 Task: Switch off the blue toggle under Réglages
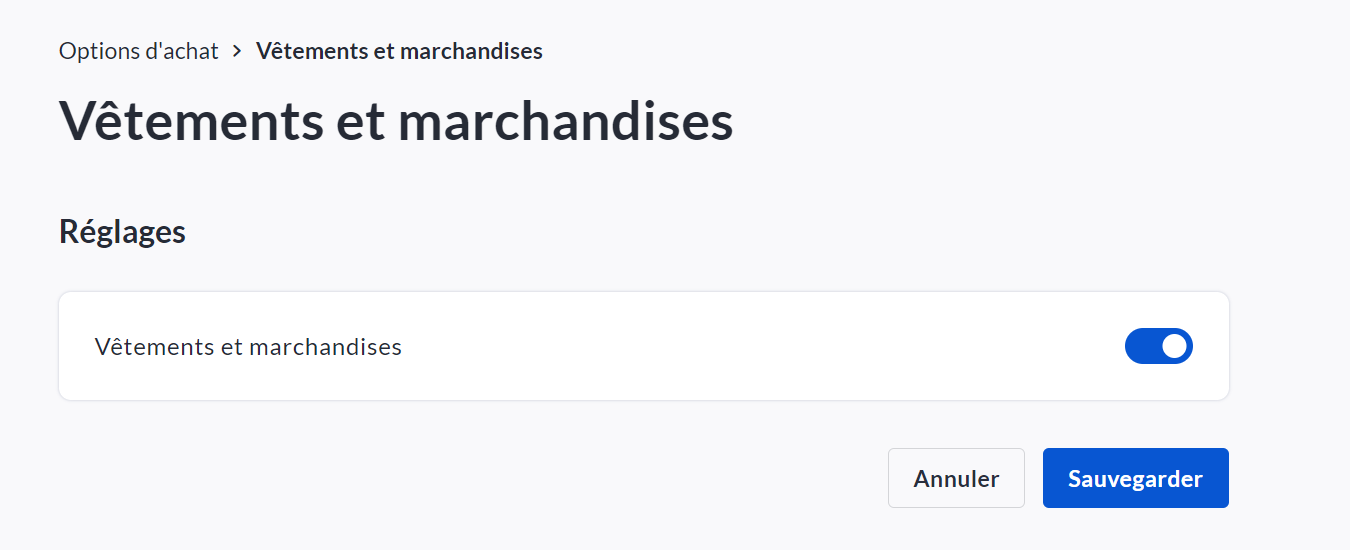point(1158,346)
